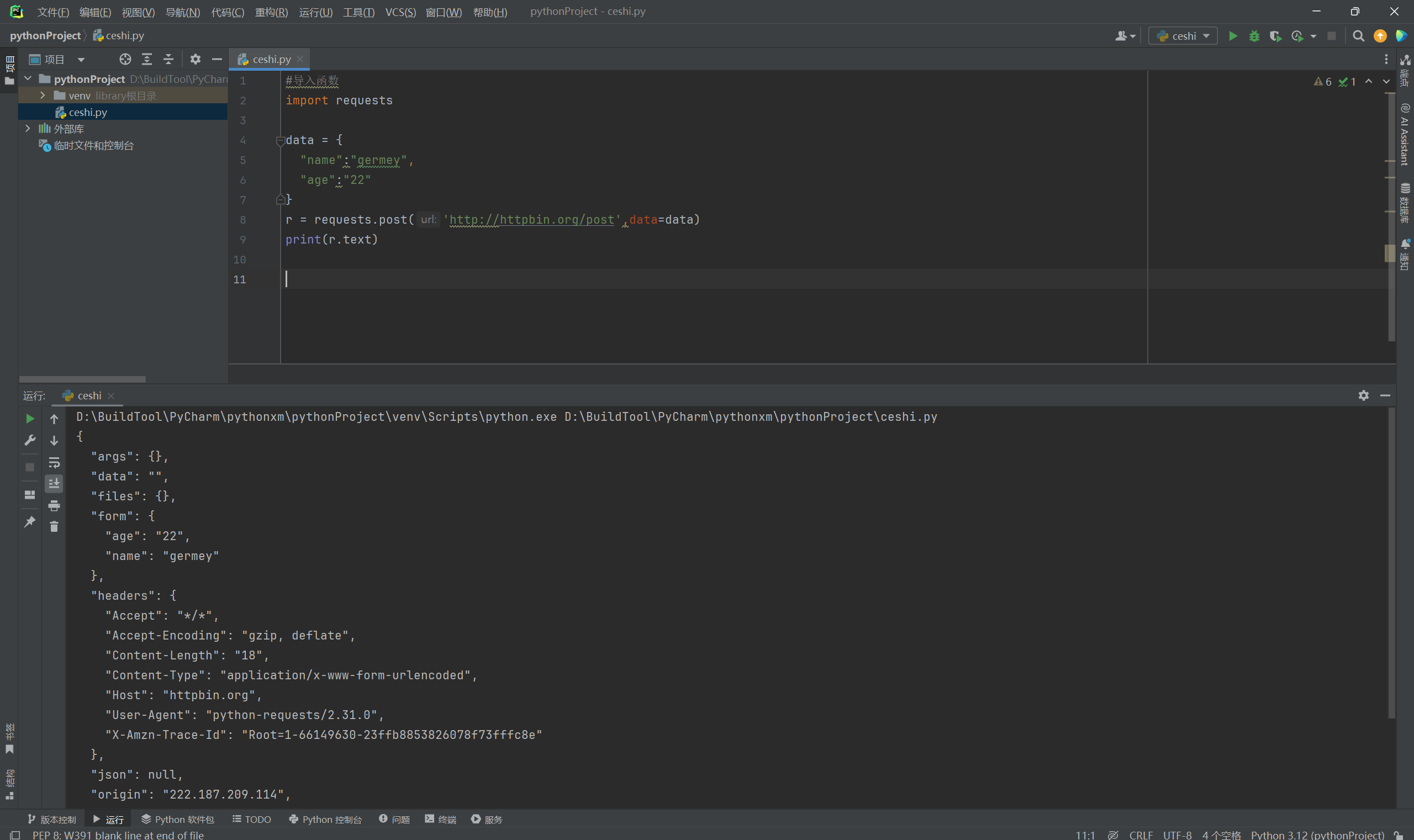Toggle tool window bars icon bottom-left

[15, 835]
